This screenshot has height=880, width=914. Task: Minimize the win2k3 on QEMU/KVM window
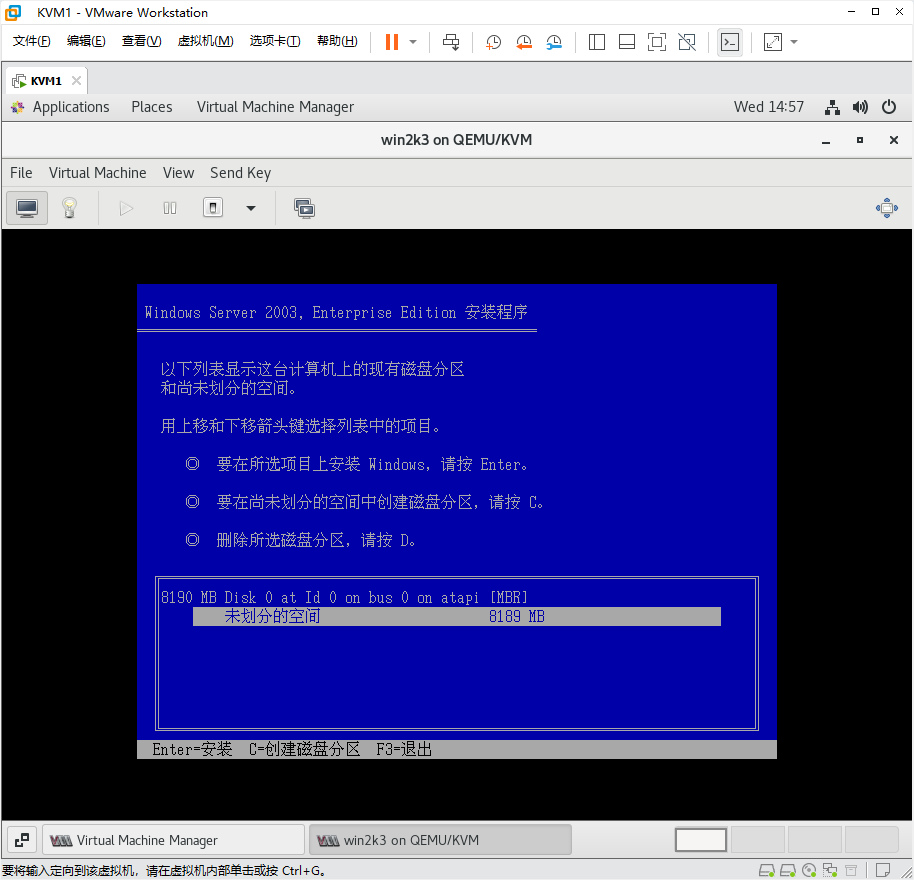(826, 140)
